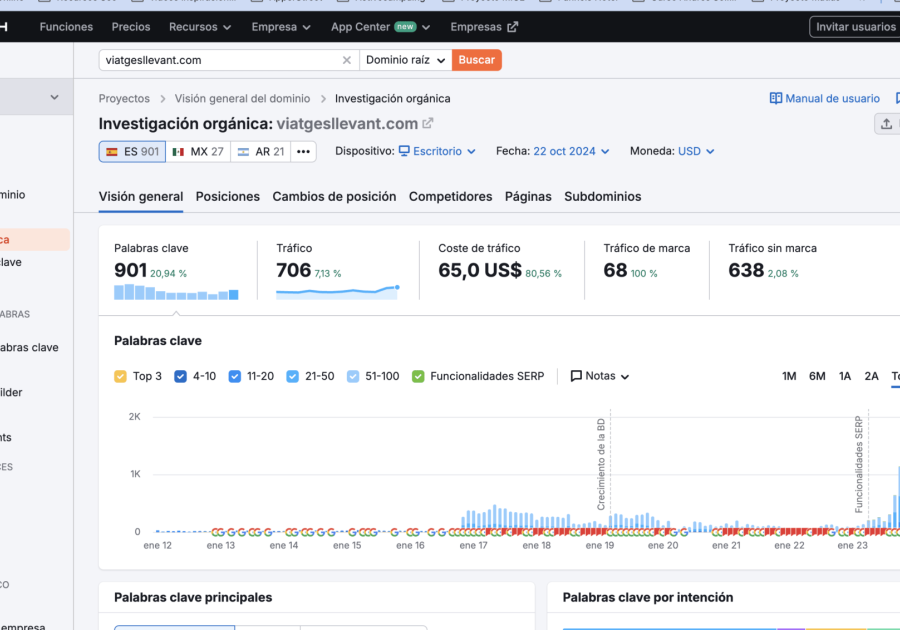The width and height of the screenshot is (900, 630).
Task: Toggle the 11-20 positions checkbox
Action: (234, 376)
